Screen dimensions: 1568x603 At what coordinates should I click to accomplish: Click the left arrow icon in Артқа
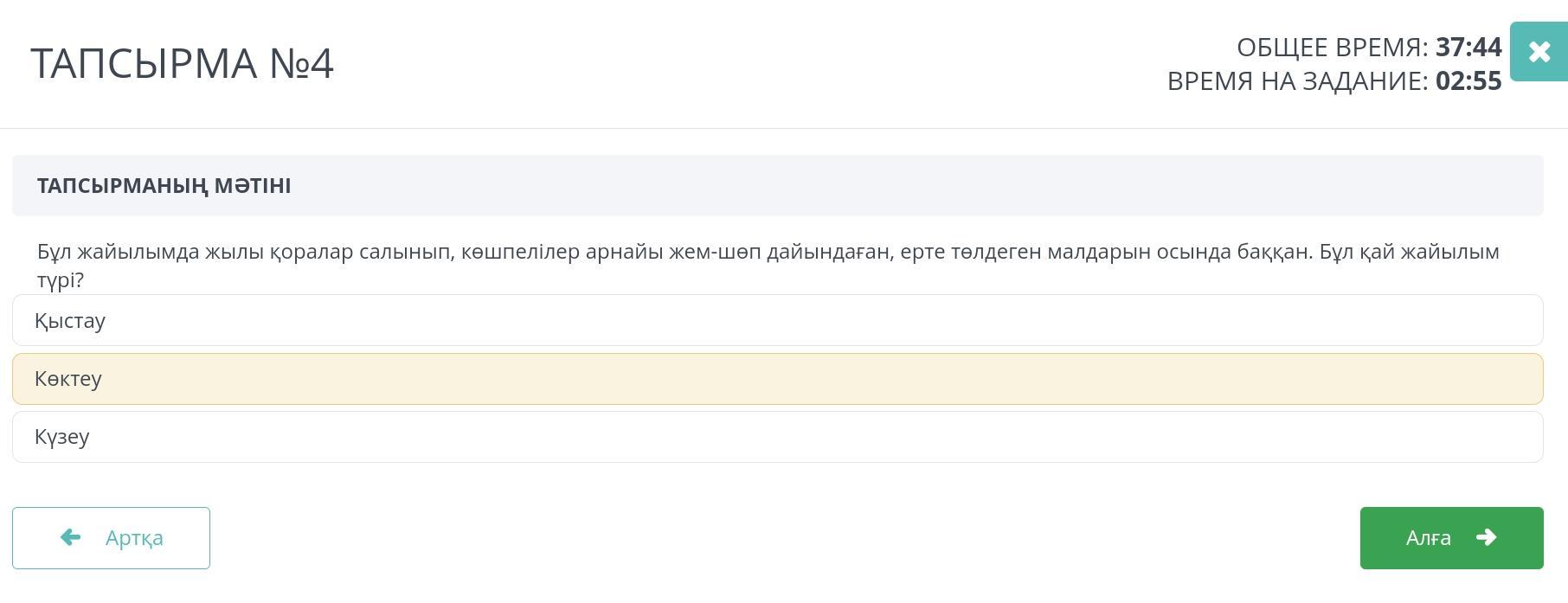click(71, 537)
